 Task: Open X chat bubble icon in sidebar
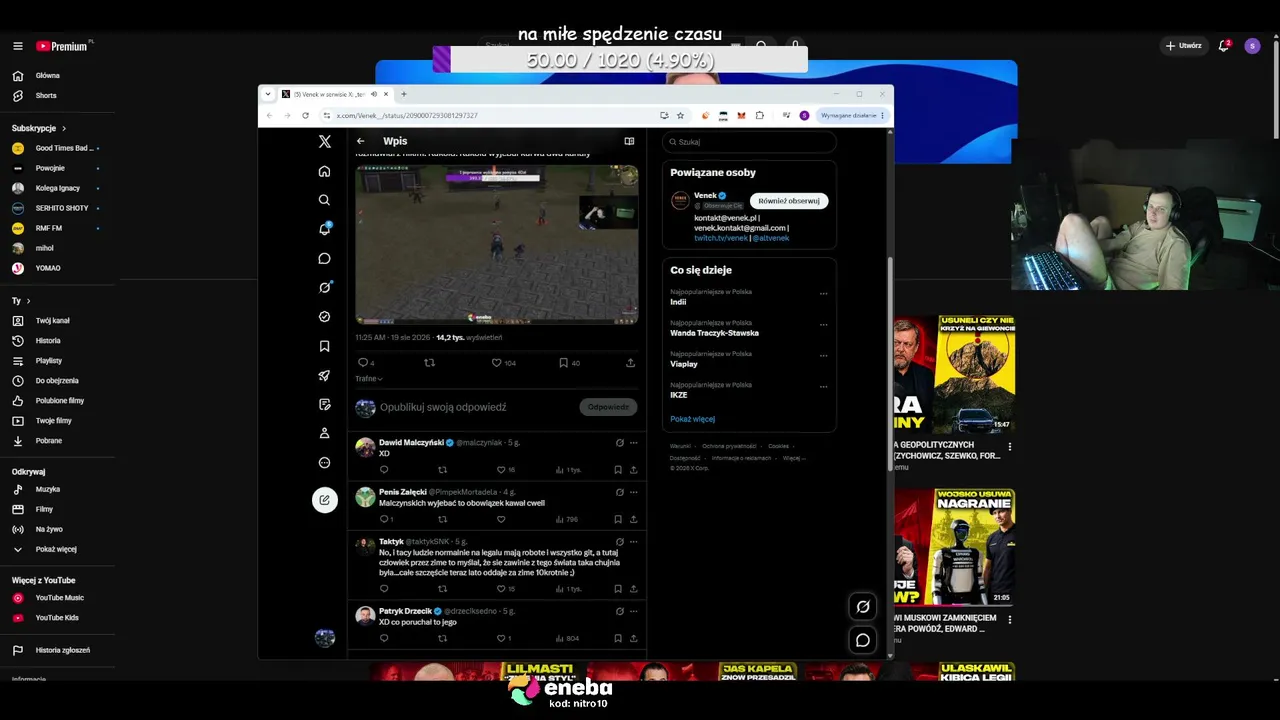tap(324, 258)
